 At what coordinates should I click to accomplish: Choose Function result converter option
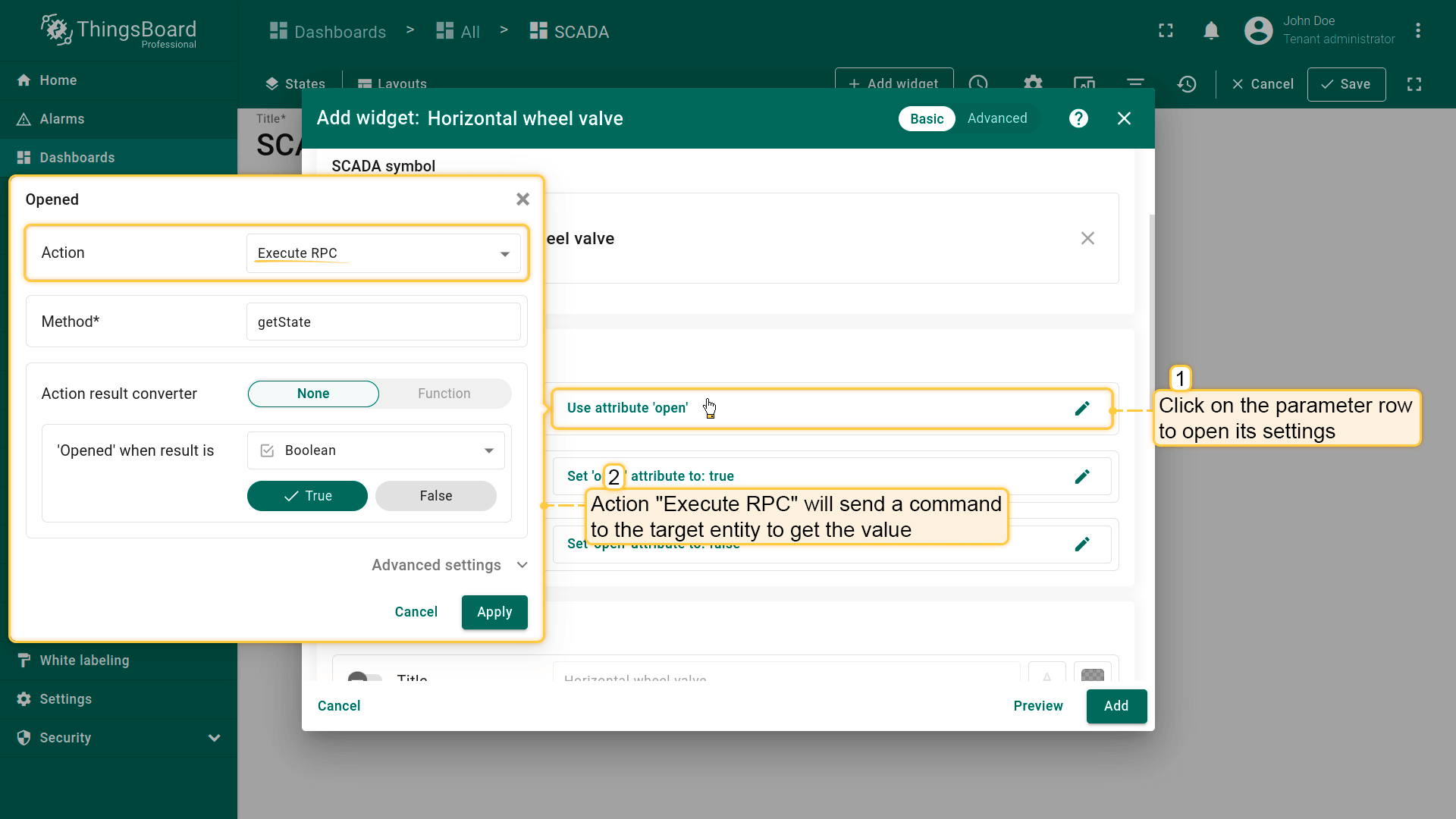[444, 394]
